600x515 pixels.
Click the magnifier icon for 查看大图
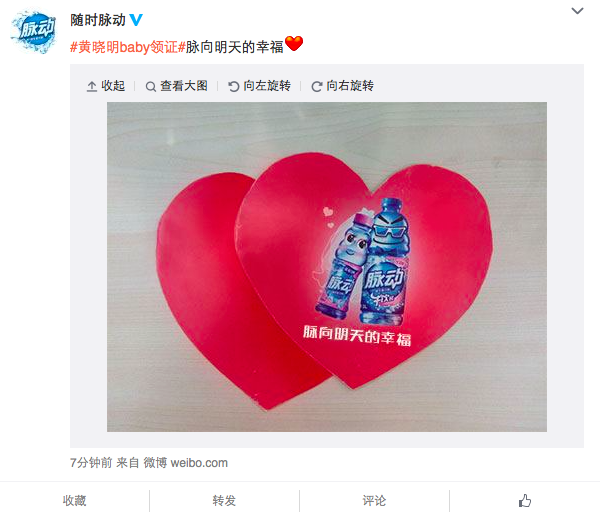point(151,87)
